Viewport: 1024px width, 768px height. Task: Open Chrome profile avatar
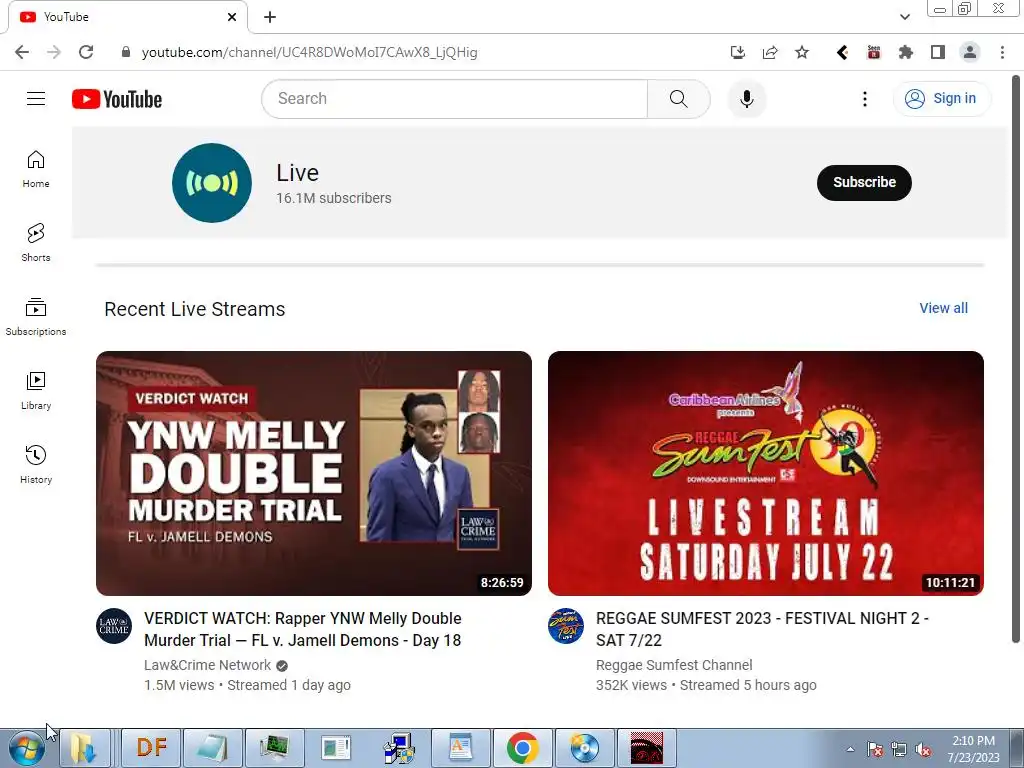(x=970, y=52)
